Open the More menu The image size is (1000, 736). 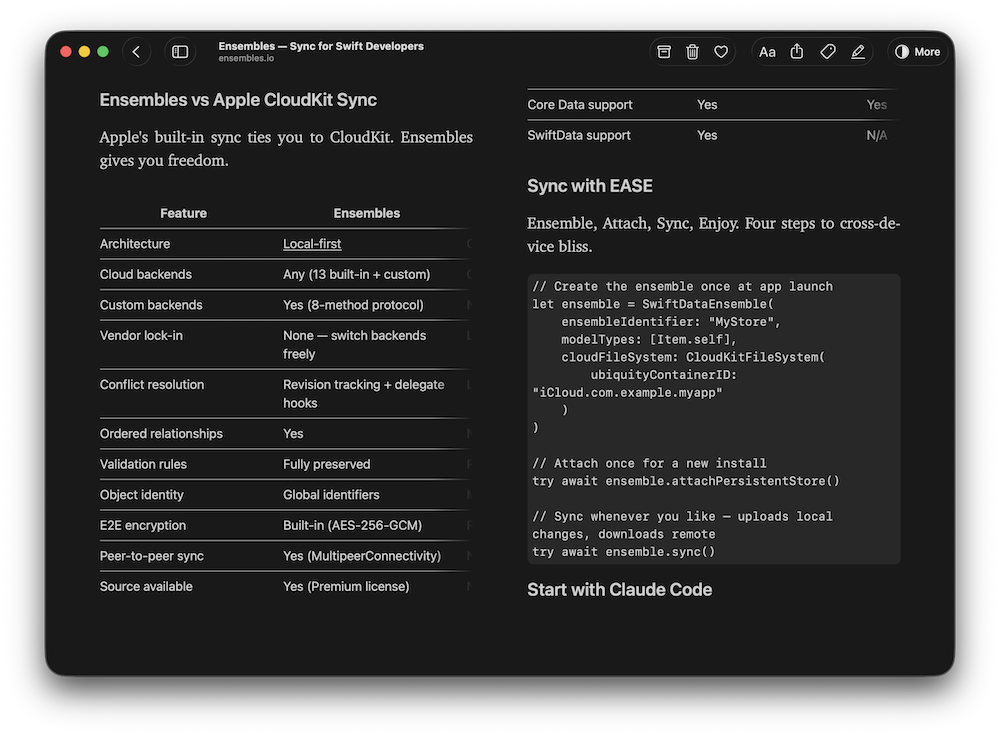pyautogui.click(x=917, y=52)
